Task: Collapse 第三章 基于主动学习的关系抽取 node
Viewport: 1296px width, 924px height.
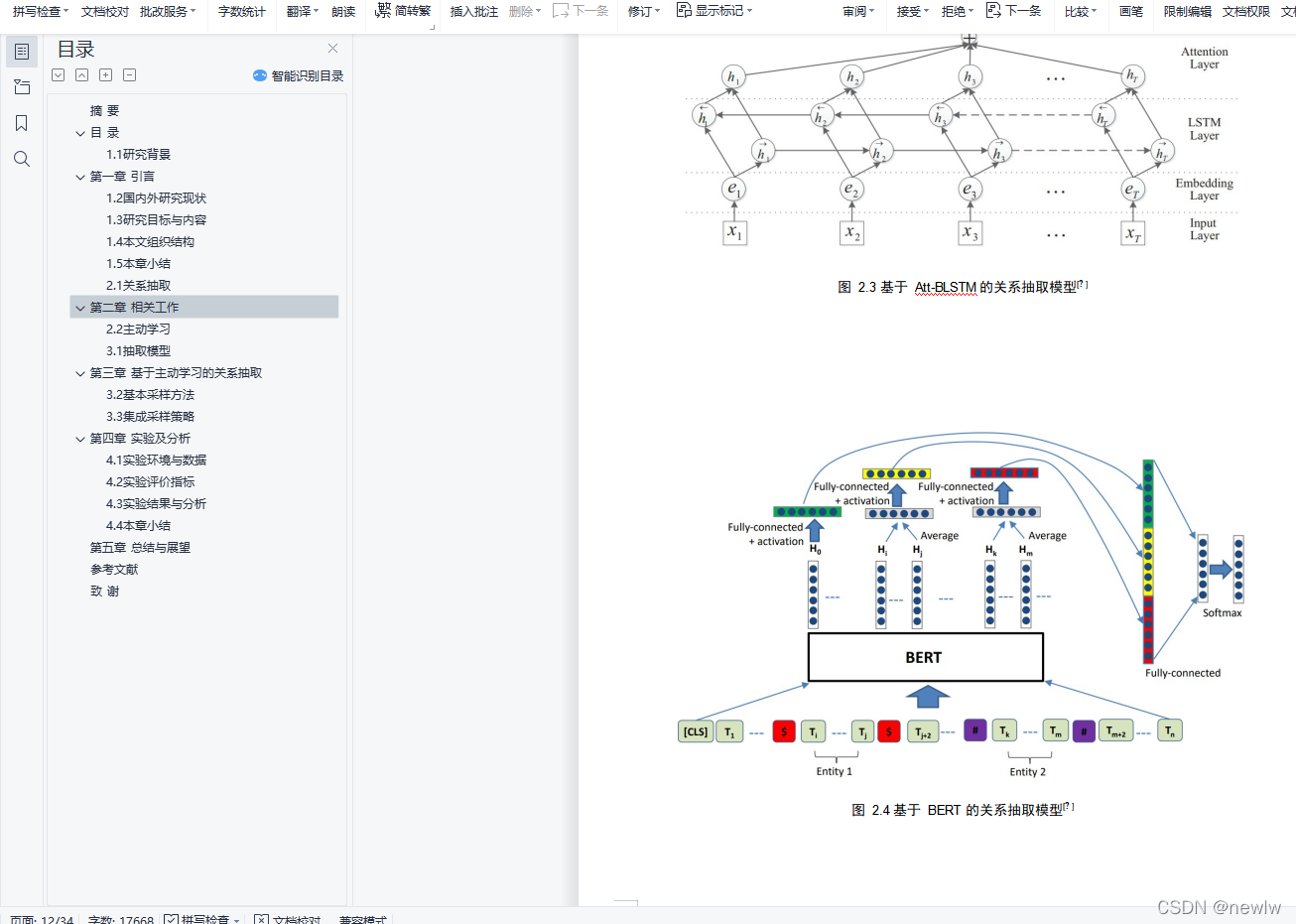Action: tap(80, 373)
